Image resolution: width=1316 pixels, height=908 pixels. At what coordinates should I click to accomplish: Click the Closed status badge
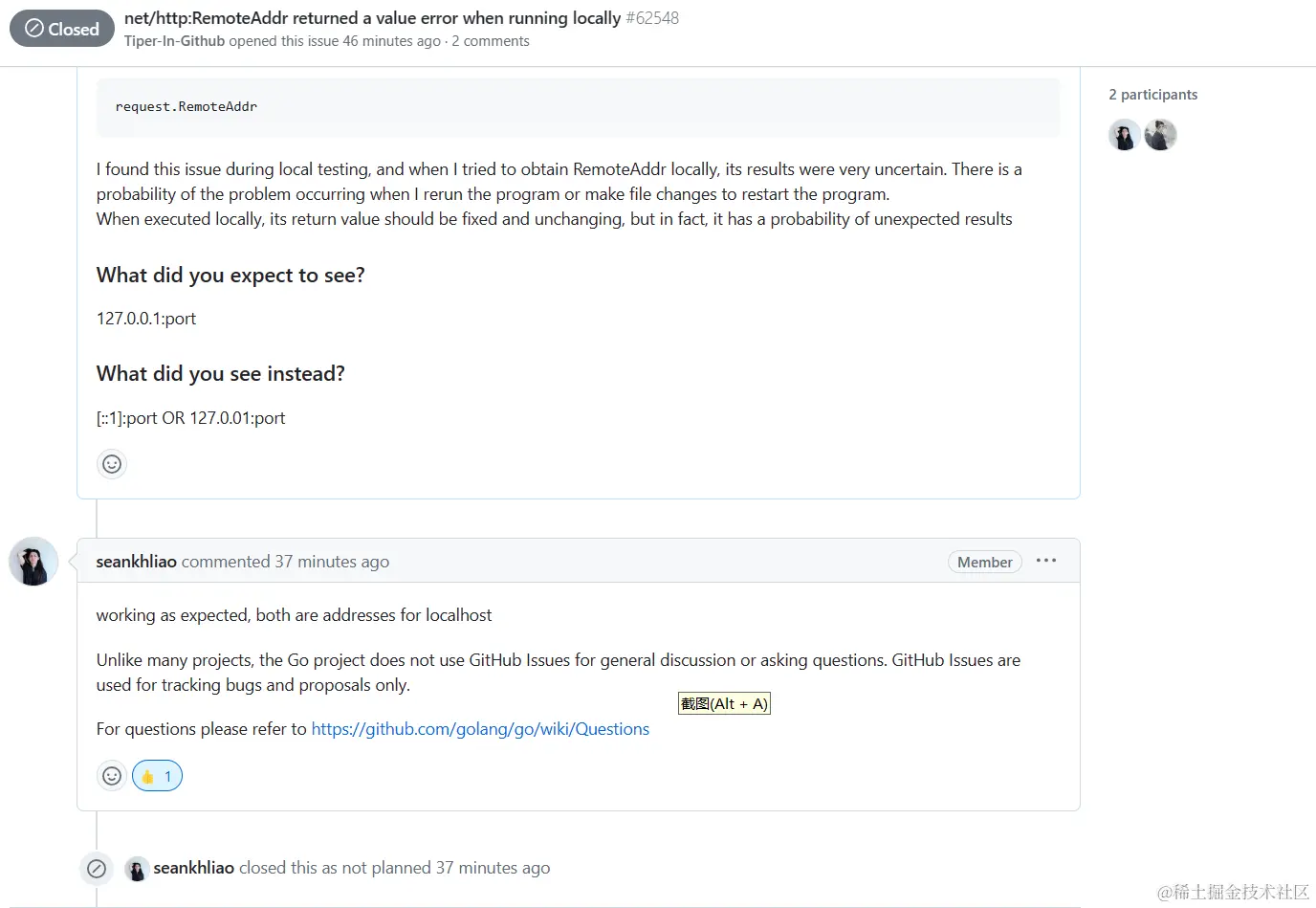(x=62, y=29)
